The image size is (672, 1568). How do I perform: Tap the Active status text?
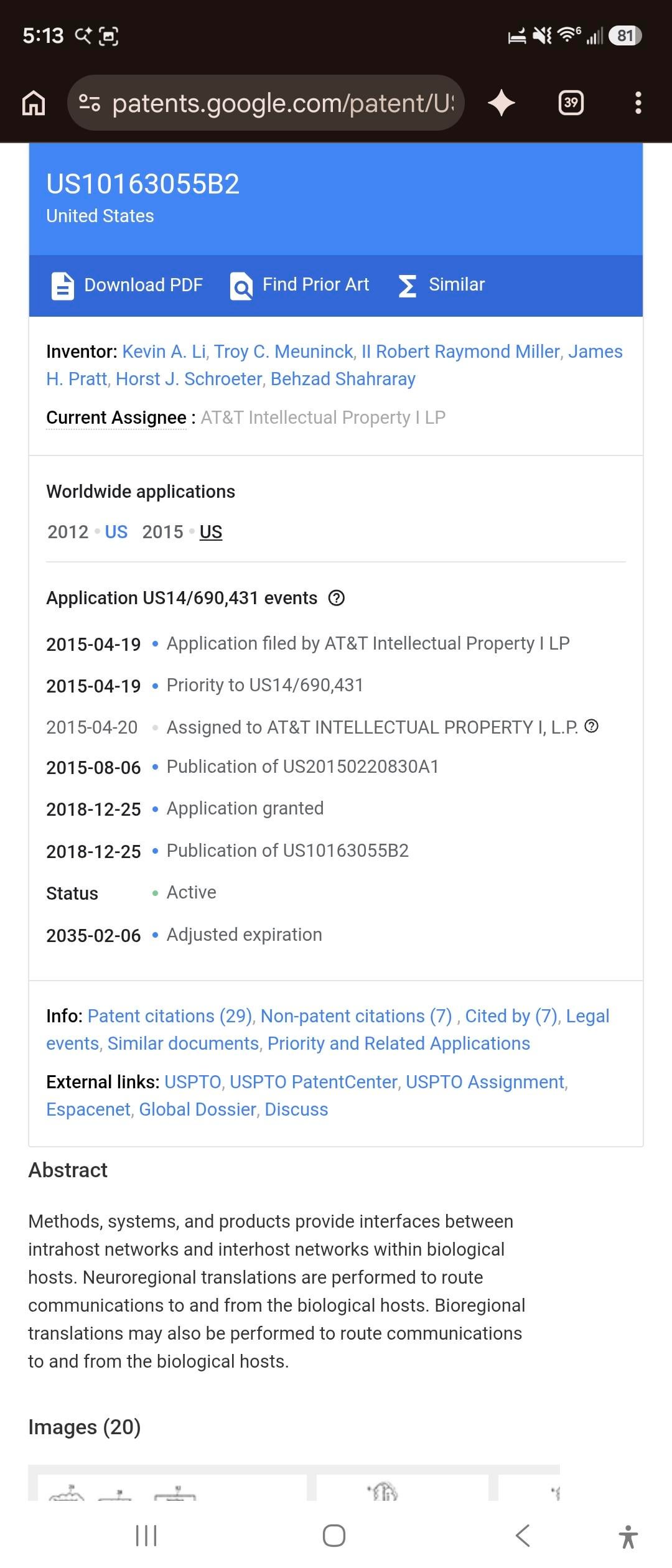[191, 892]
